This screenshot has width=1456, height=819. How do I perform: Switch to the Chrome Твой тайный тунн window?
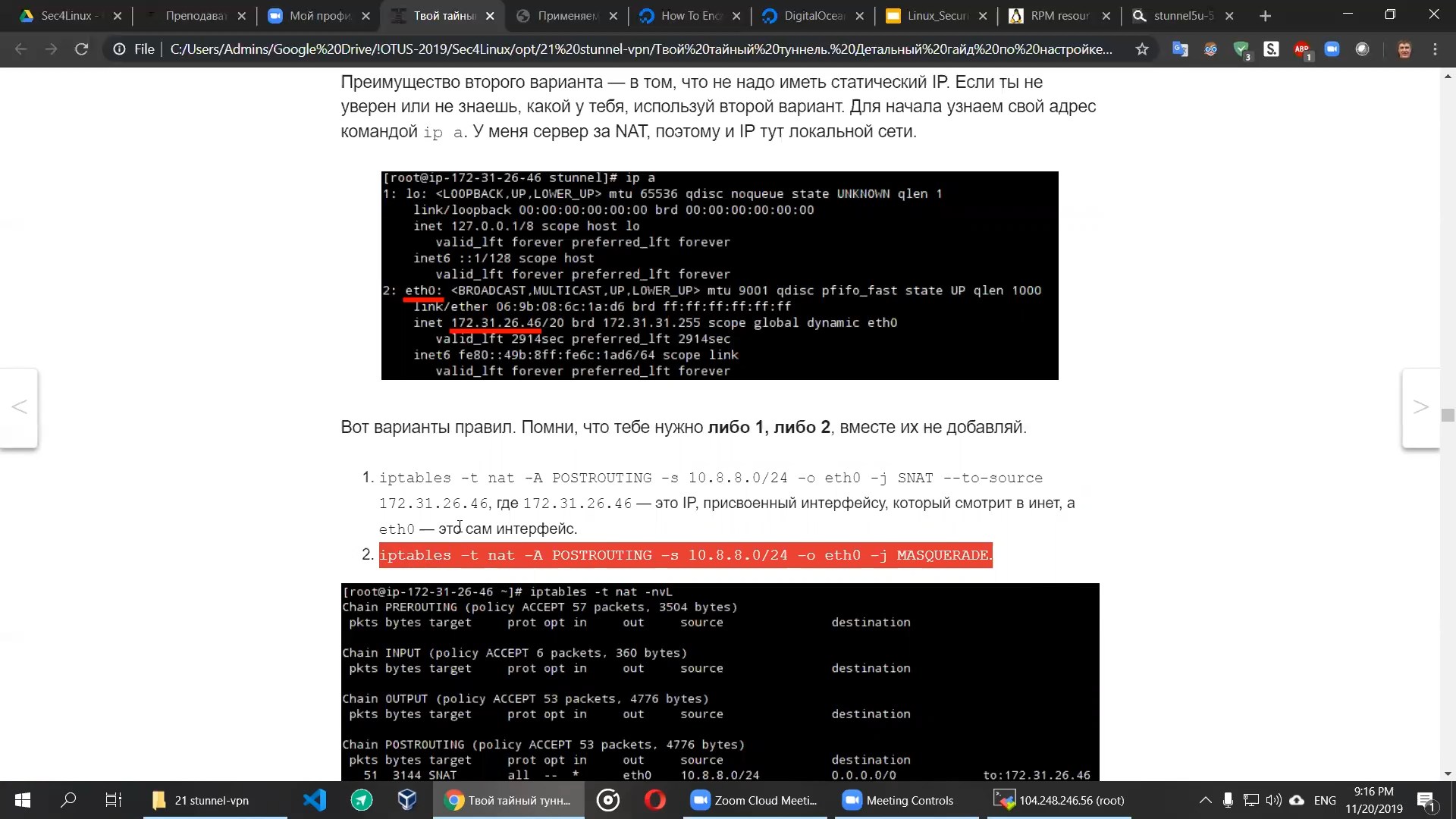tap(509, 800)
